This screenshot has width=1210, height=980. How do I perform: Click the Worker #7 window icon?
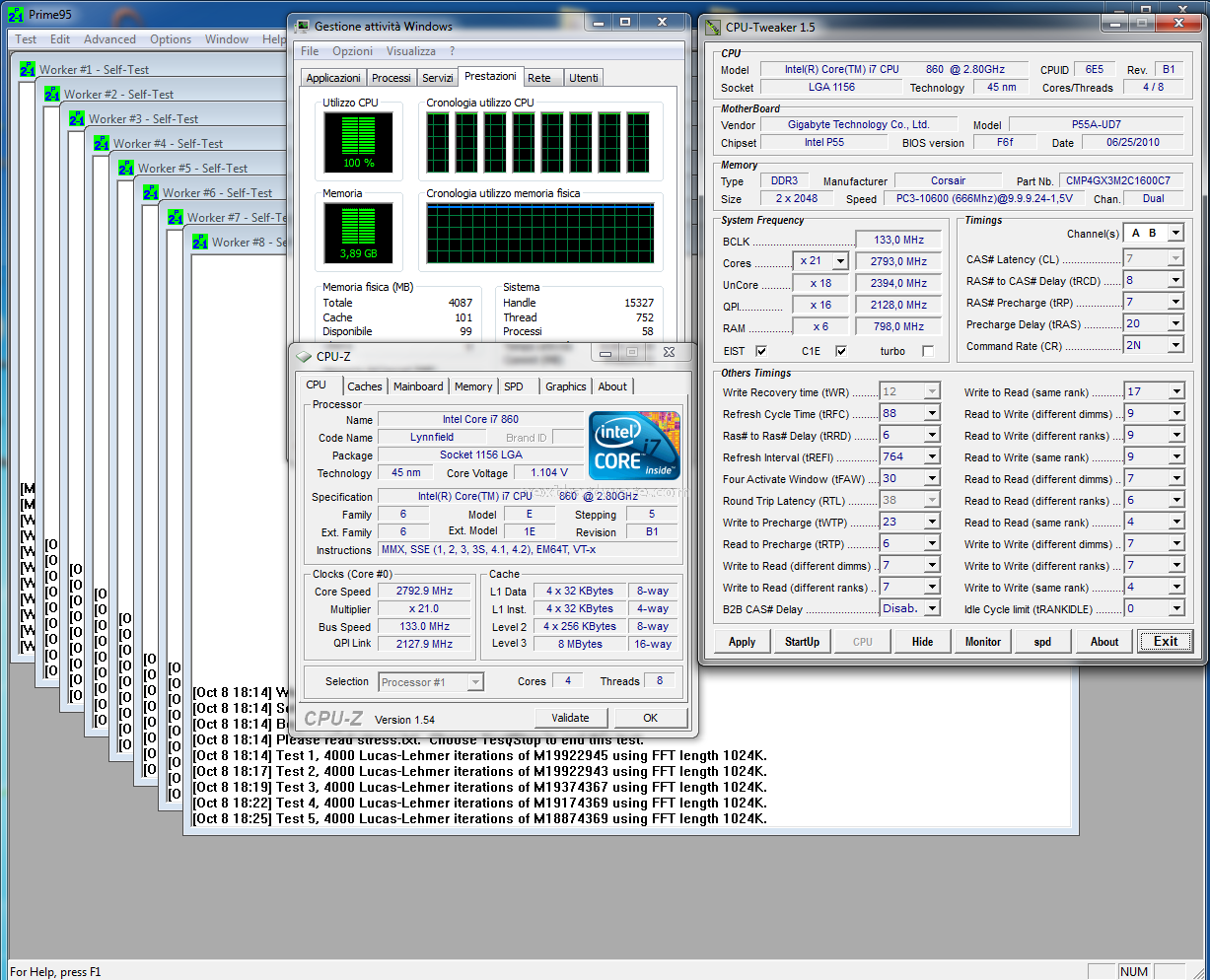click(x=176, y=218)
